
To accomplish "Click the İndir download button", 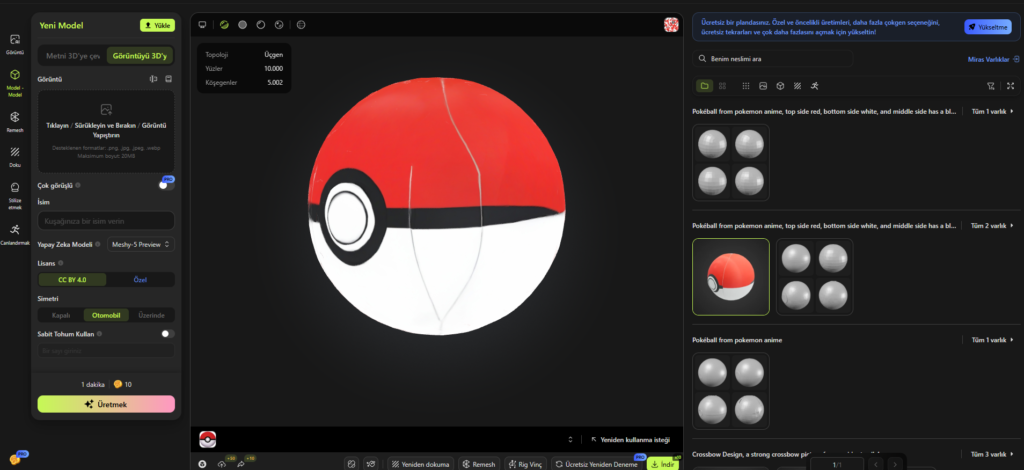I will [663, 464].
